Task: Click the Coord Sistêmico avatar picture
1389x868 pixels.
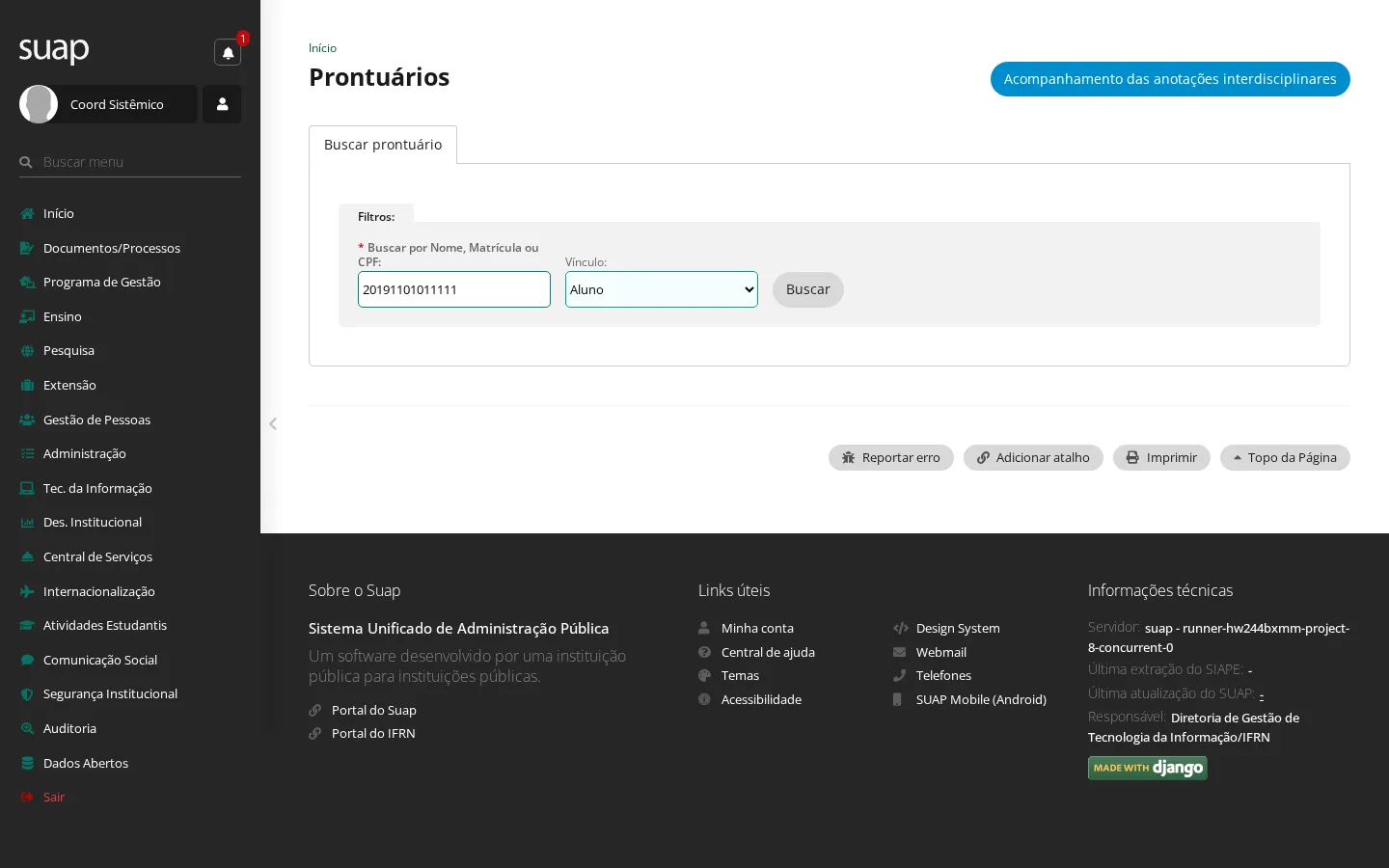Action: [x=39, y=104]
